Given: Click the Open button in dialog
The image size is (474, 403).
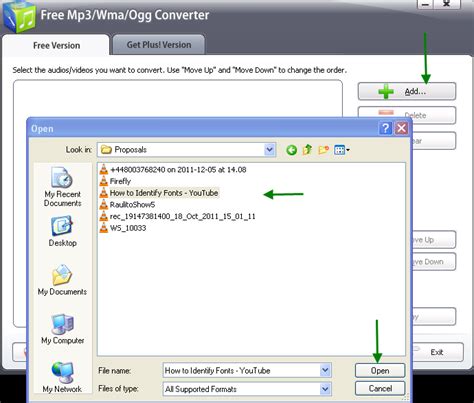Looking at the screenshot, I should (x=380, y=371).
